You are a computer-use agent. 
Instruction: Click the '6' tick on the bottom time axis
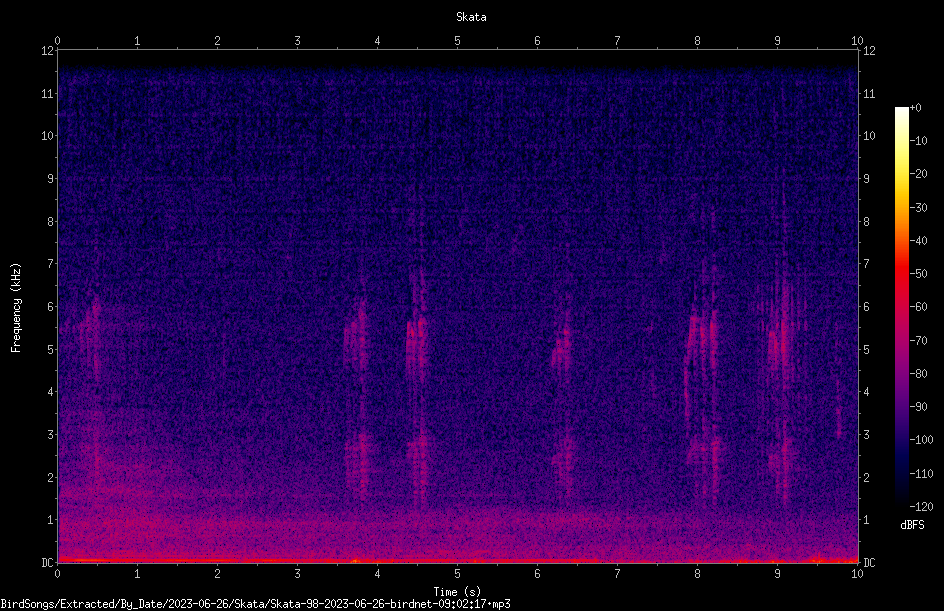[x=537, y=574]
